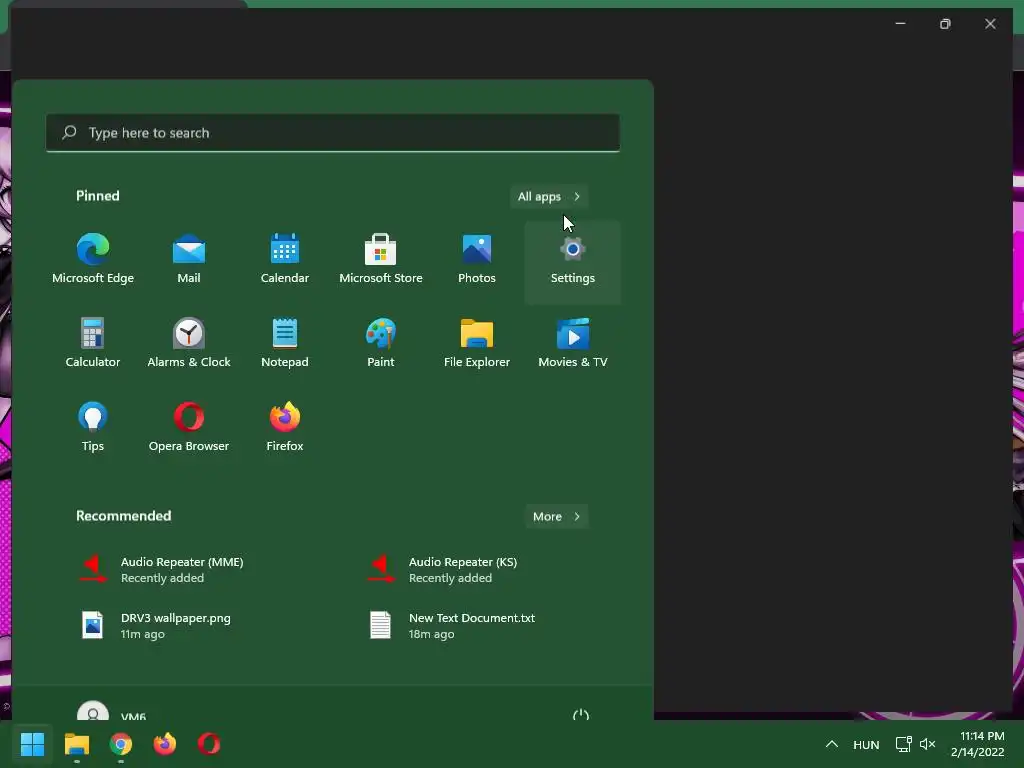Open the VM6 user account menu
The width and height of the screenshot is (1024, 768).
[112, 712]
